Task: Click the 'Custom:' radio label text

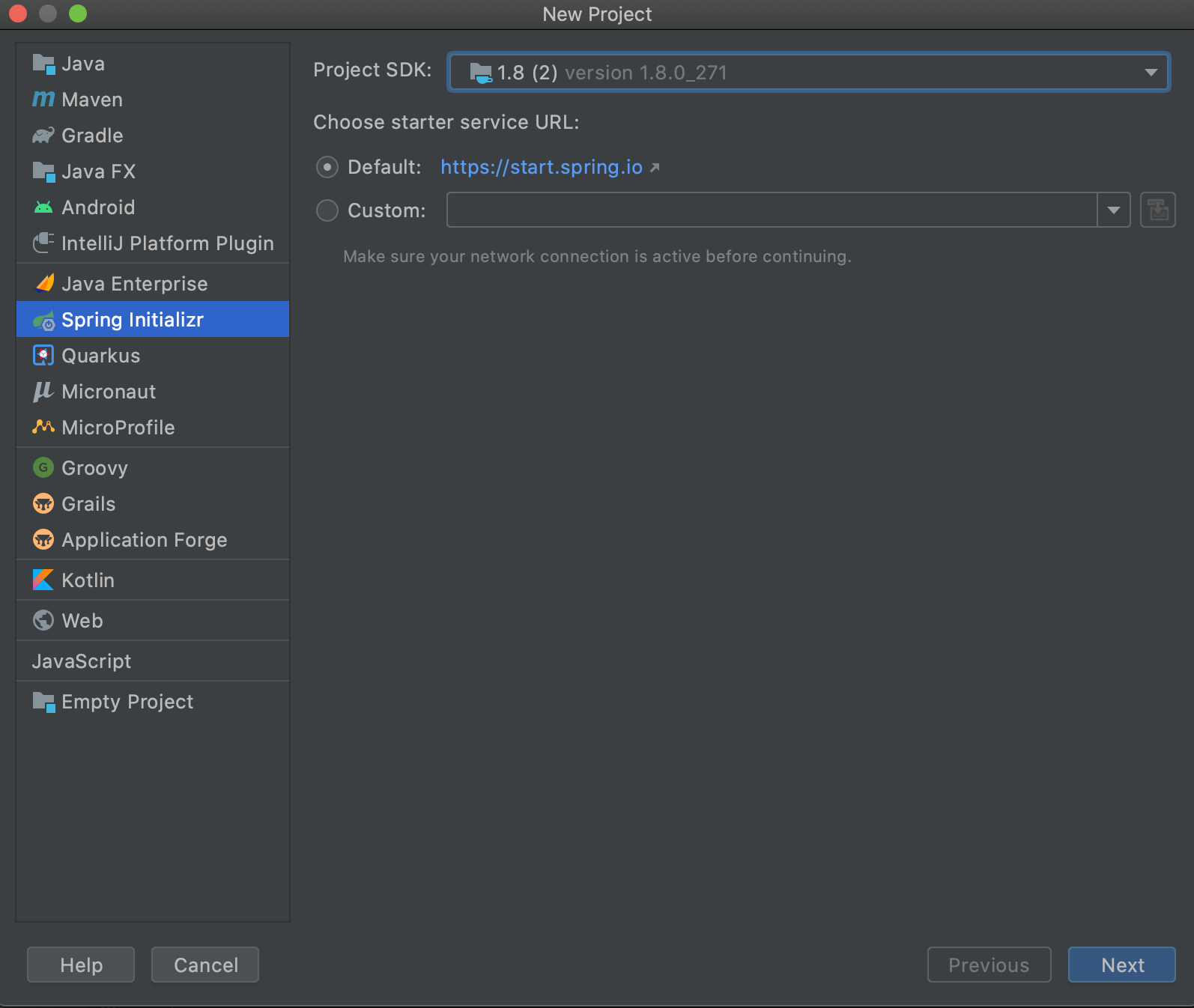Action: [x=387, y=210]
